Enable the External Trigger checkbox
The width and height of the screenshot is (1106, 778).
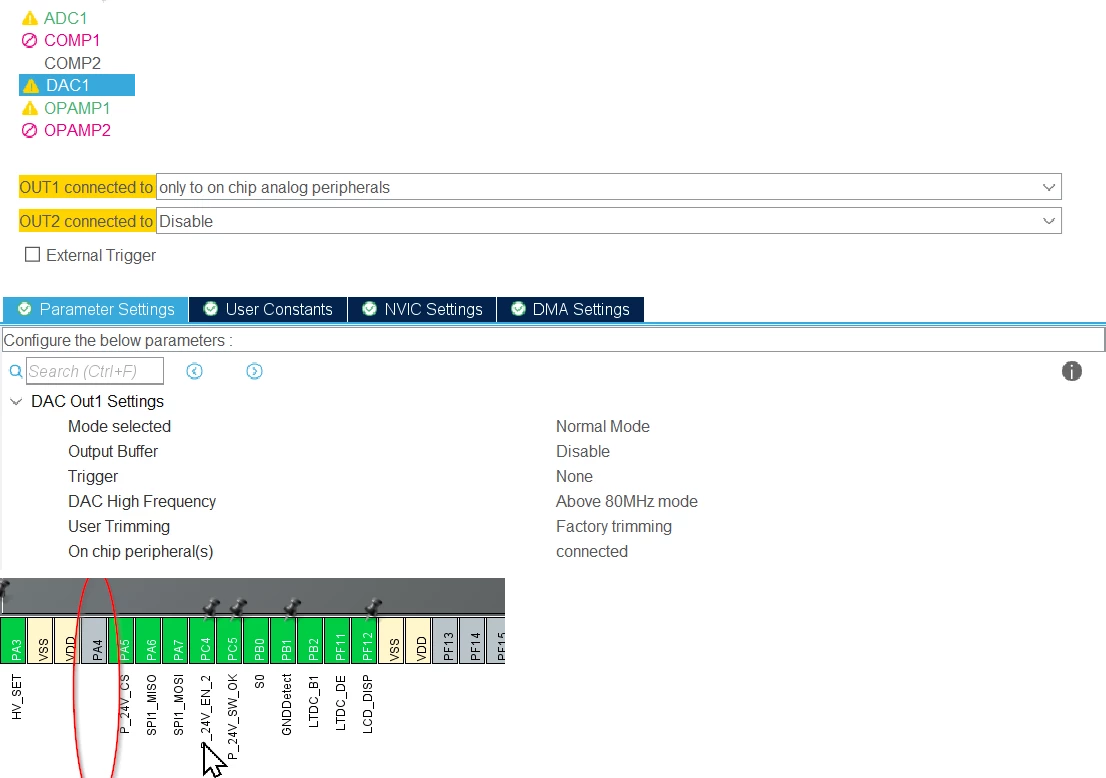(x=32, y=255)
